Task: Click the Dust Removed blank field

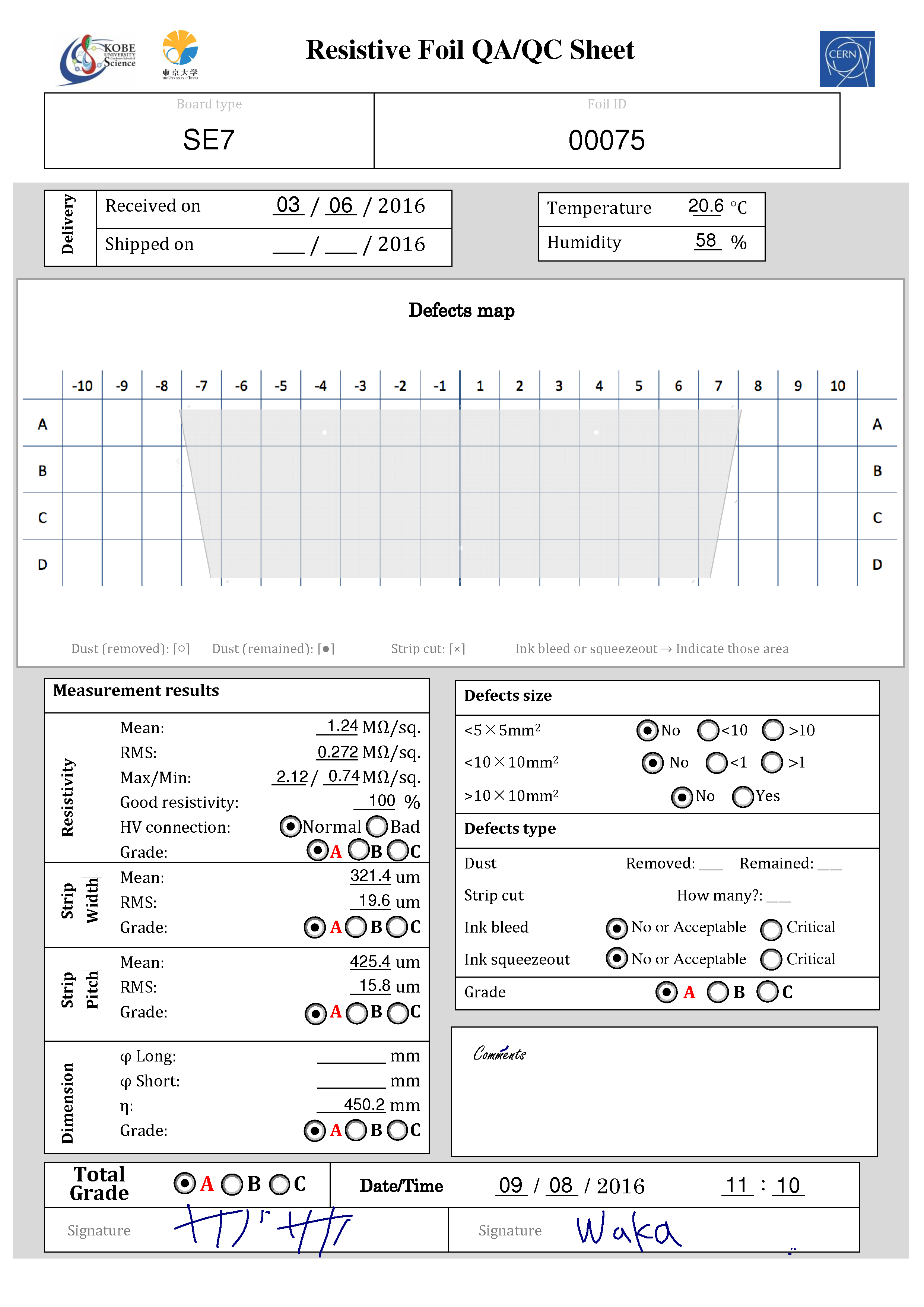Action: [711, 864]
